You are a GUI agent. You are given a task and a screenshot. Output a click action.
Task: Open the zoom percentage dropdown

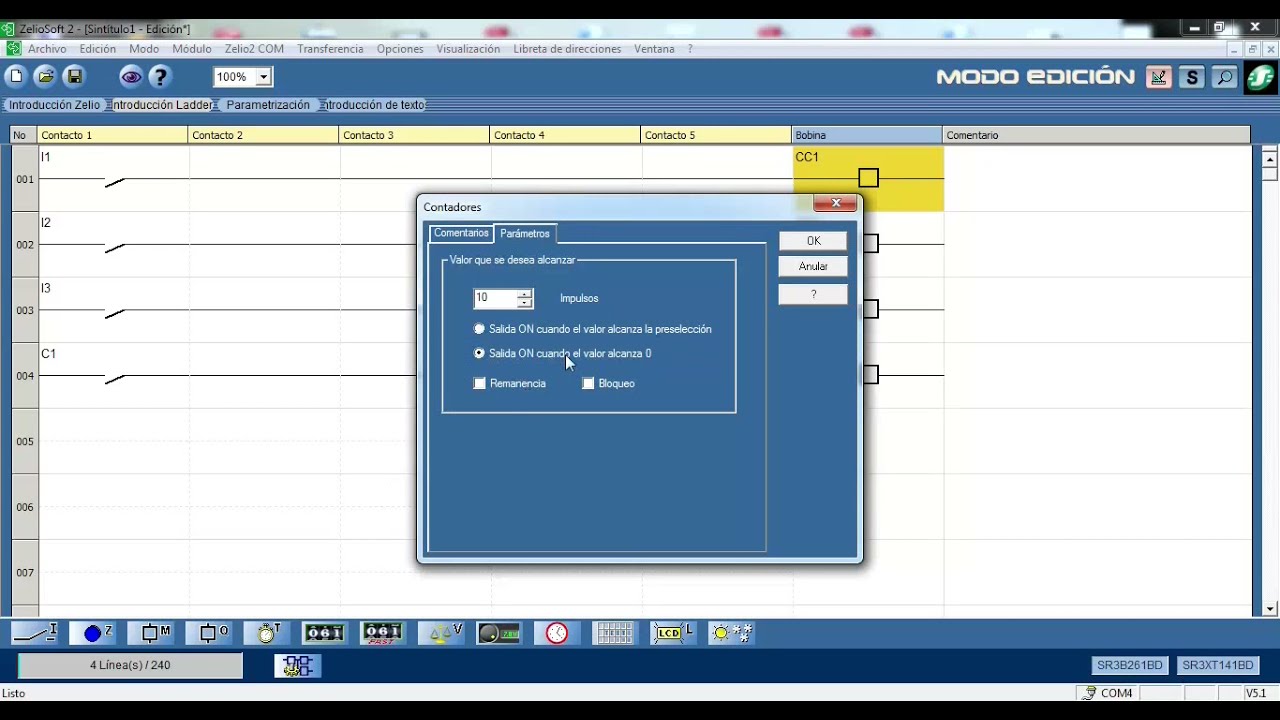(263, 77)
